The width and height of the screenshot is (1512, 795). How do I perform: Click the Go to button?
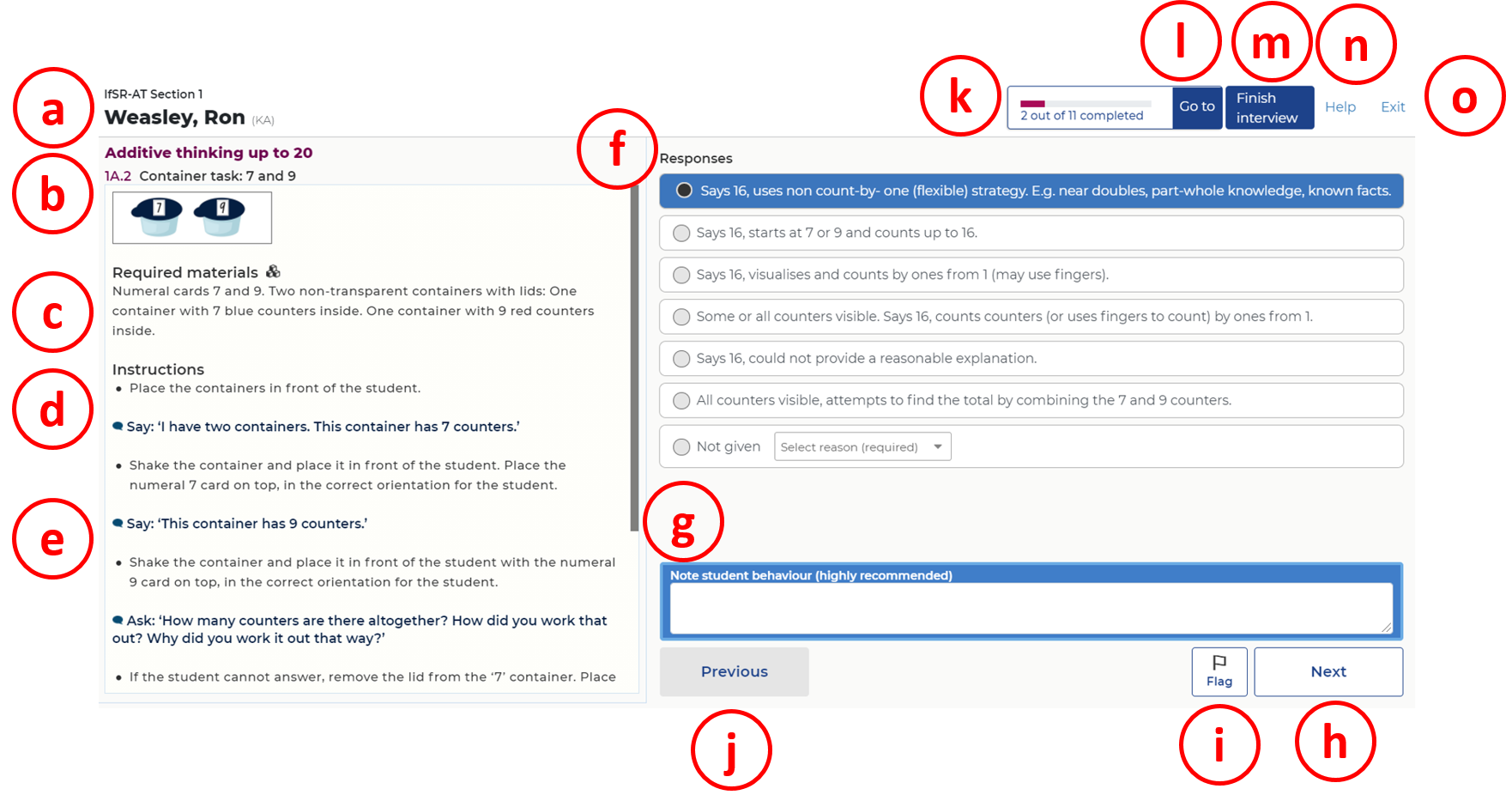coord(1197,107)
